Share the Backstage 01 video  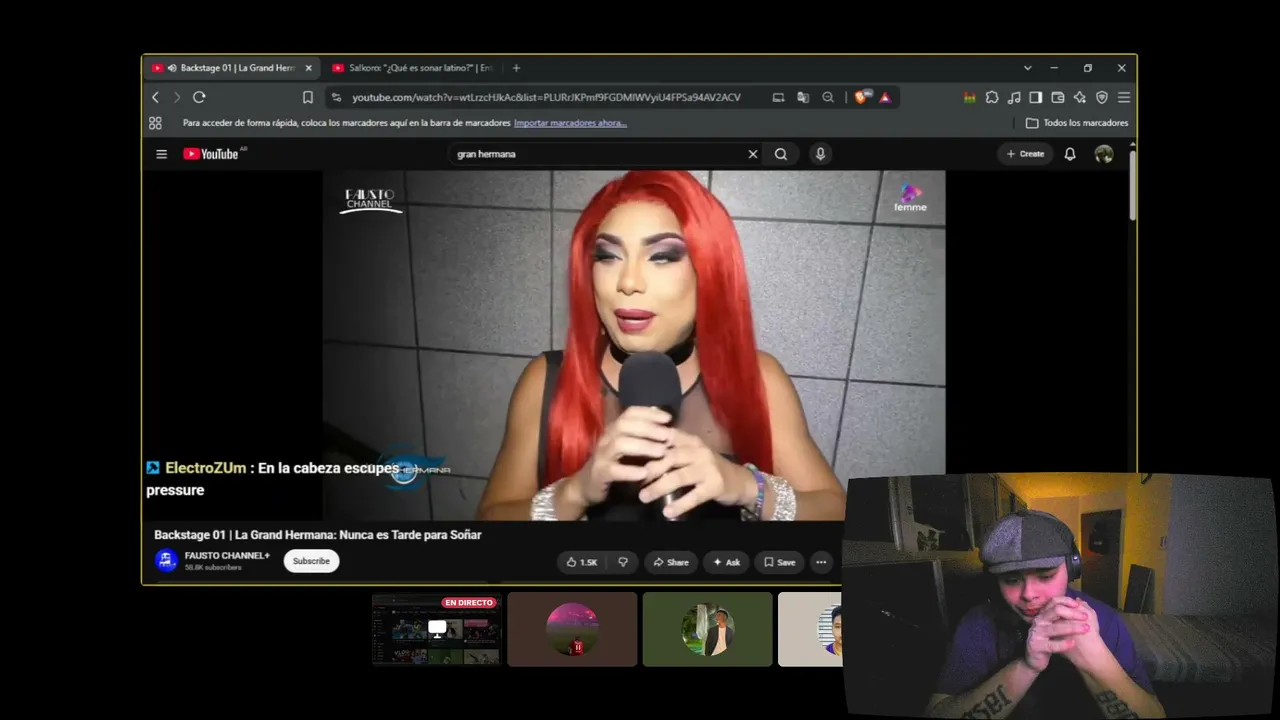671,562
